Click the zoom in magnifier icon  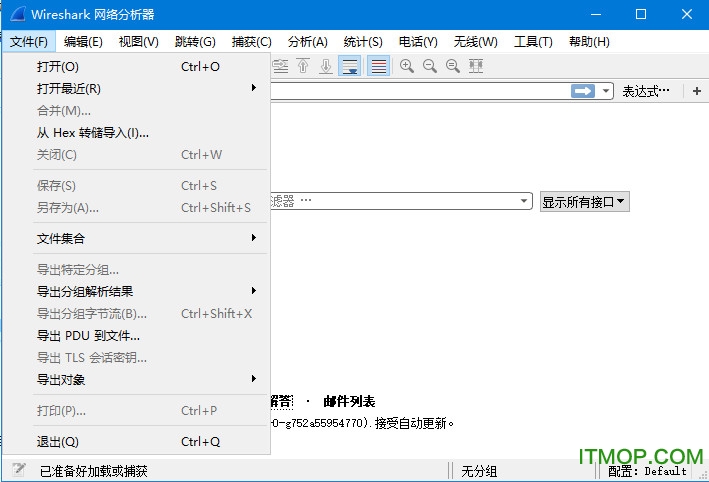point(407,66)
